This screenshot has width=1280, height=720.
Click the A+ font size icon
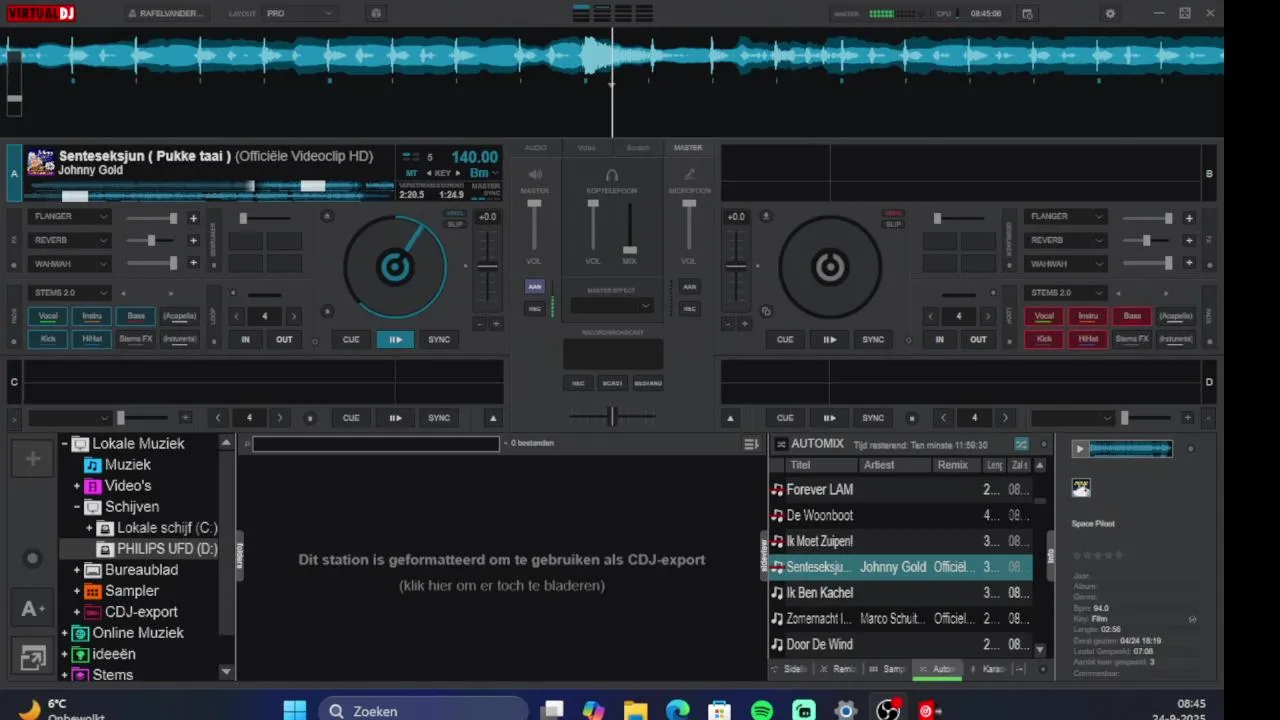(x=32, y=609)
